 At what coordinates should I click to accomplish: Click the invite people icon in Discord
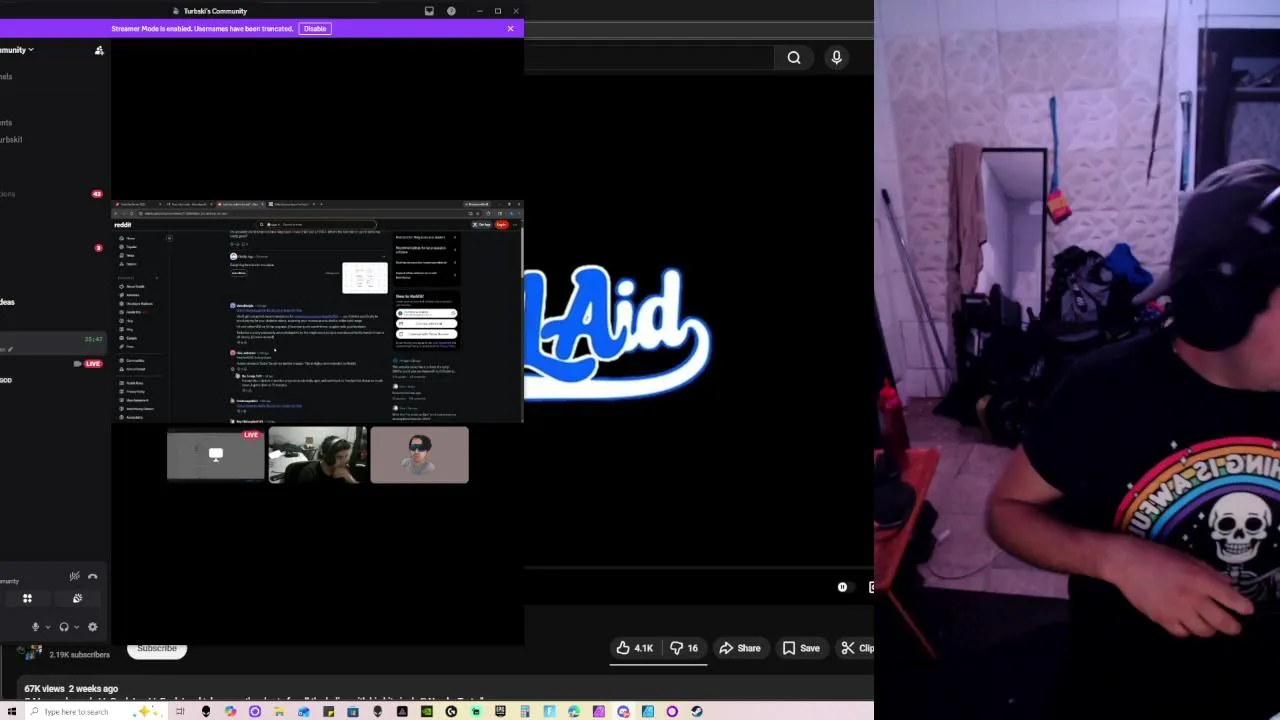pyautogui.click(x=99, y=50)
